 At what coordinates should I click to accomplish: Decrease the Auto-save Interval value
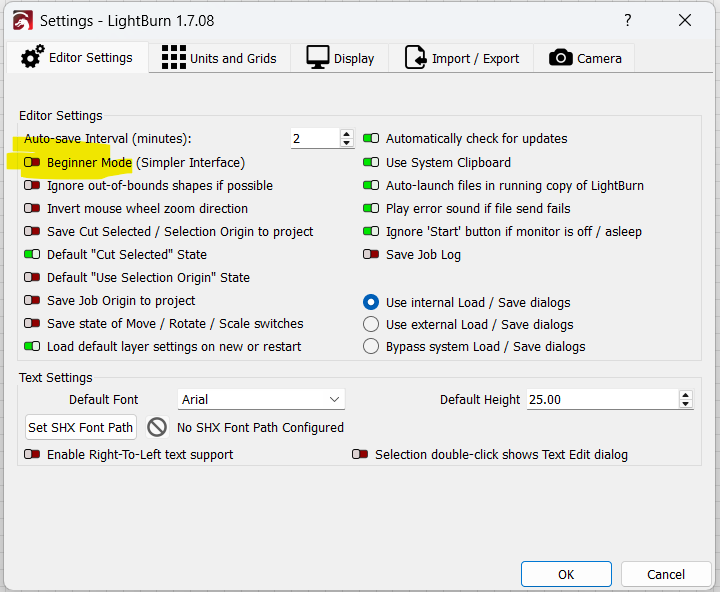[347, 143]
